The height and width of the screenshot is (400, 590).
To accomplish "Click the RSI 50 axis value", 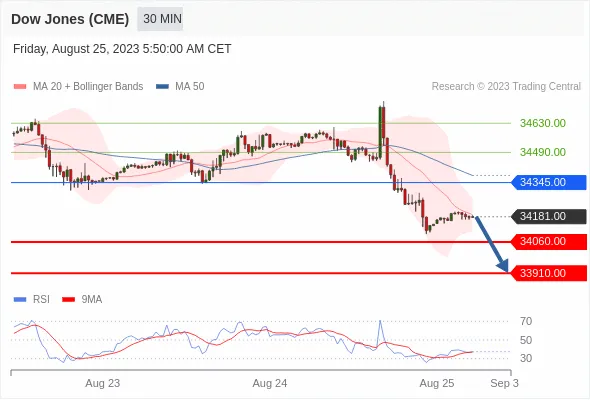I will [x=526, y=340].
